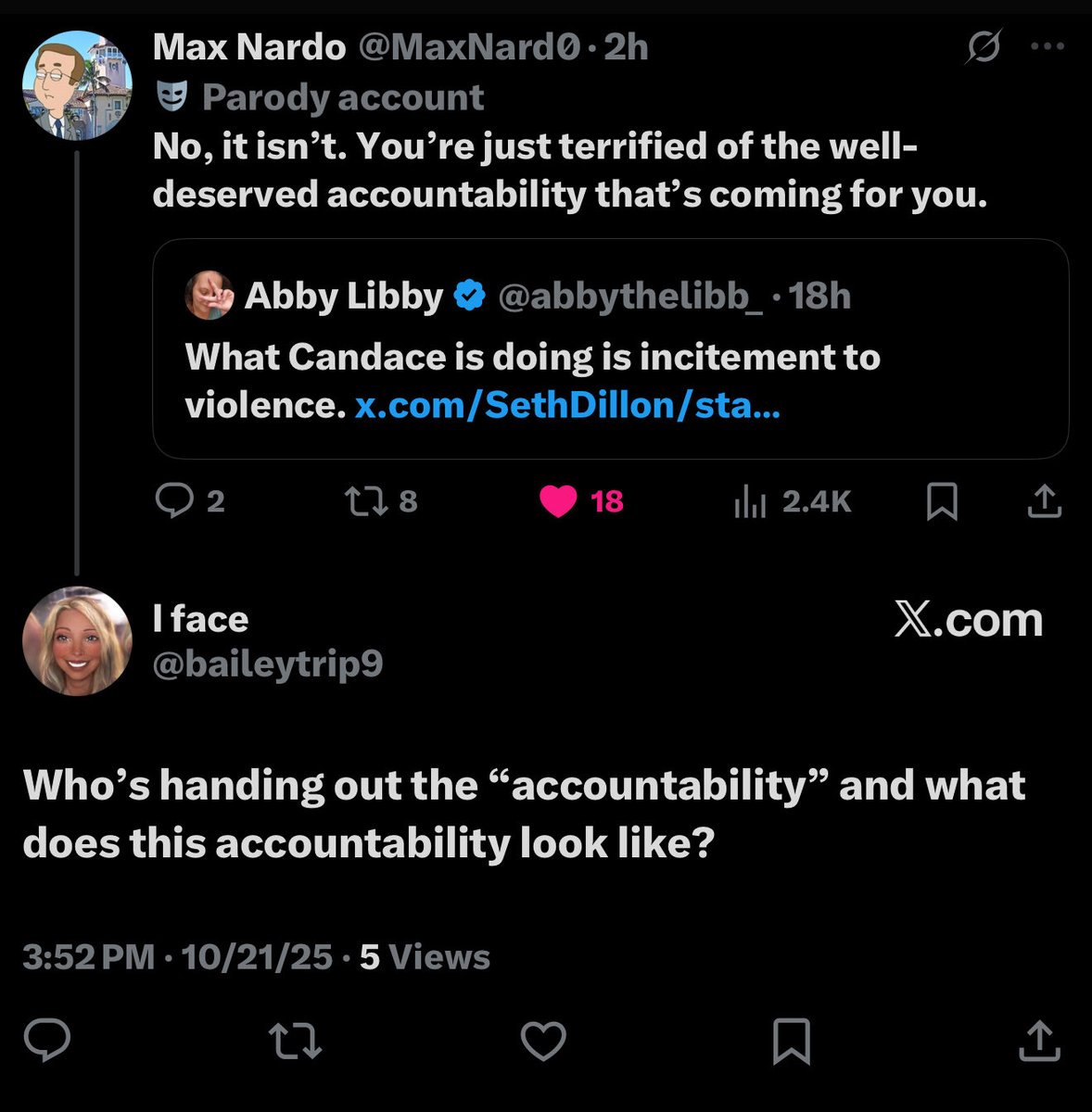
Task: Share Max Nardo's post
Action: coord(1044,501)
